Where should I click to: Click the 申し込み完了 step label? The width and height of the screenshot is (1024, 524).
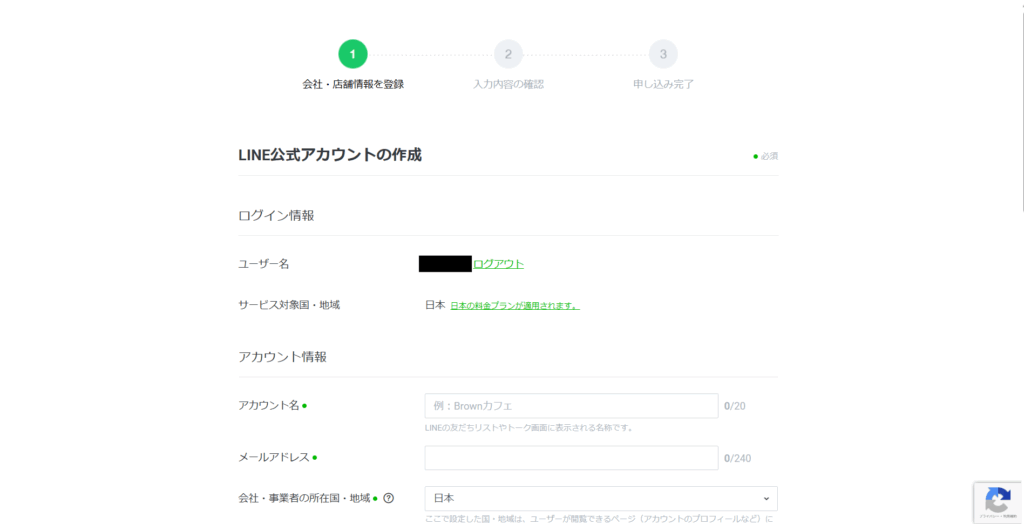664,84
